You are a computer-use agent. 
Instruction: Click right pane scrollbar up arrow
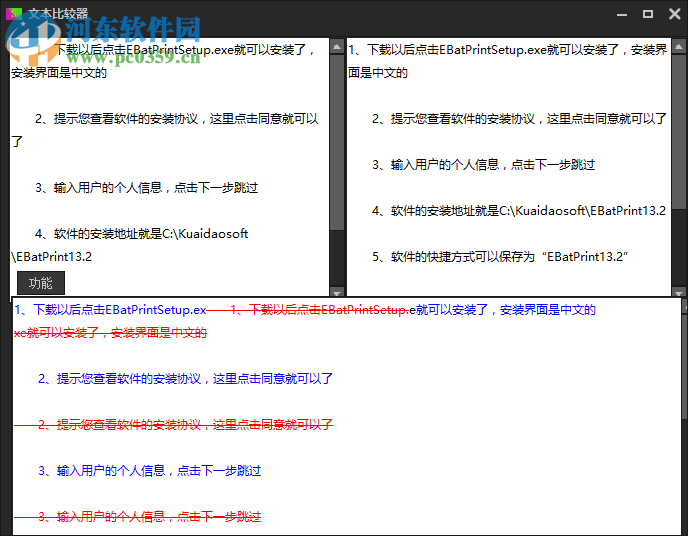pyautogui.click(x=679, y=46)
